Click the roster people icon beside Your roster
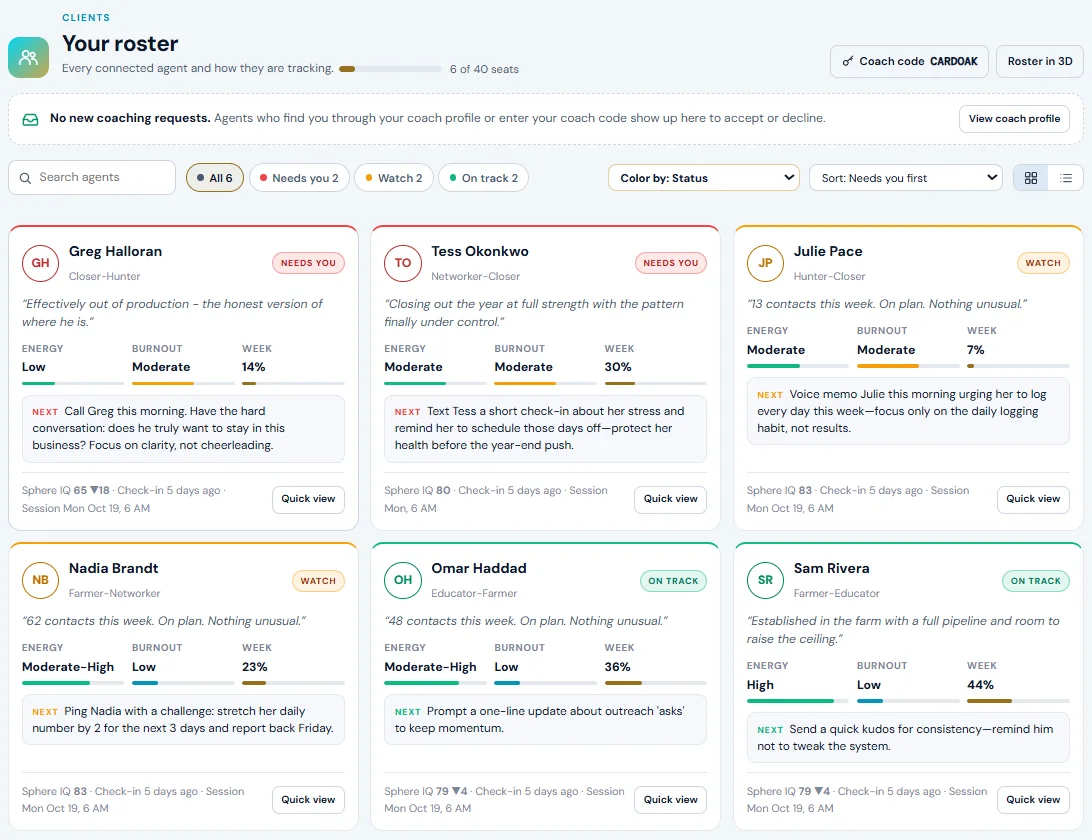Screen dimensions: 1092x840 (x=29, y=57)
